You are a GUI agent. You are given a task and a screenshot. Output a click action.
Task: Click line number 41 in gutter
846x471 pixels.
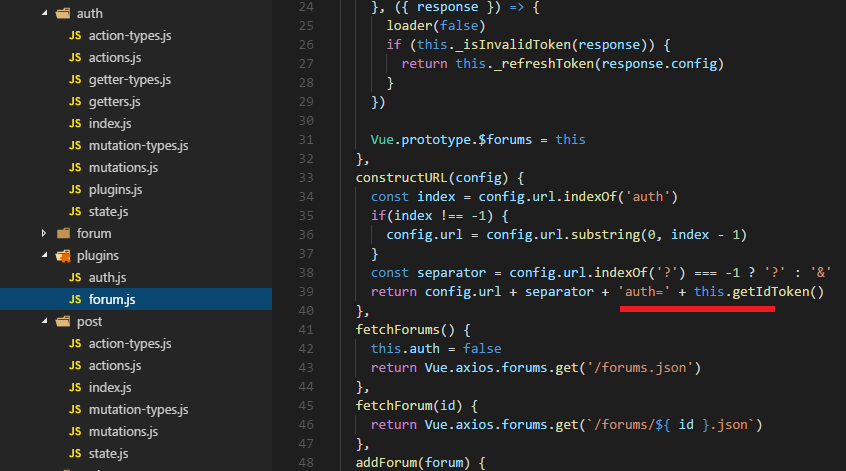tap(306, 330)
